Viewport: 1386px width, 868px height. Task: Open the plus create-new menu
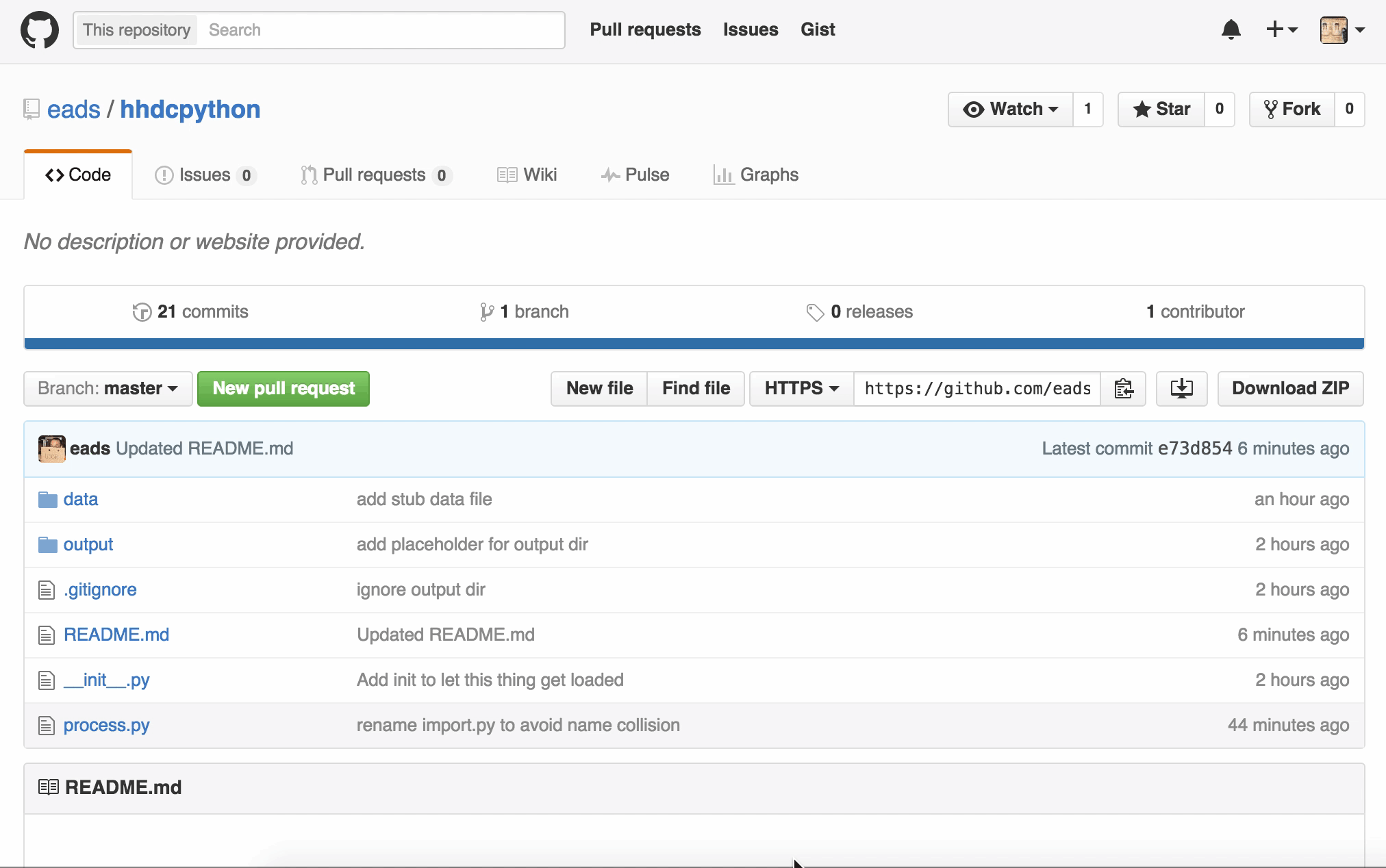point(1281,30)
